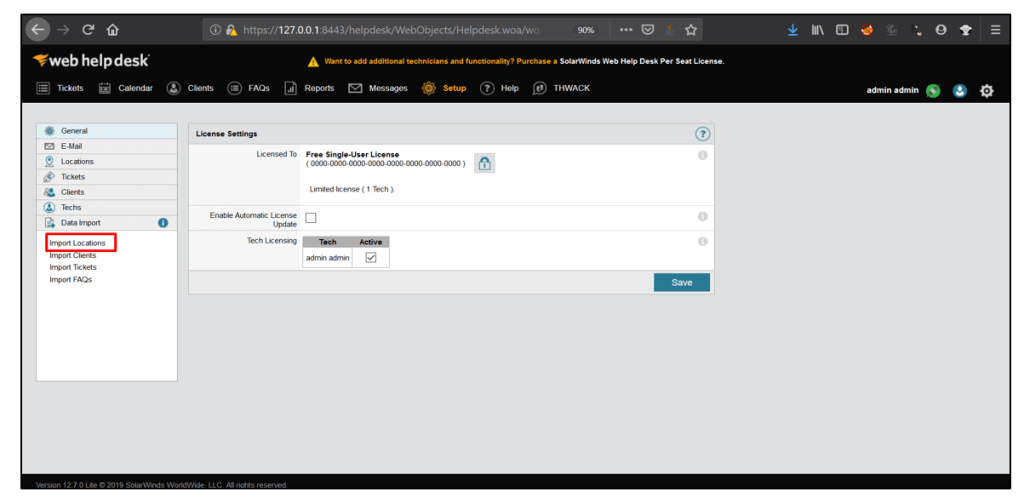Image resolution: width=1024 pixels, height=503 pixels.
Task: Select General in setup sidebar
Action: pyautogui.click(x=107, y=131)
